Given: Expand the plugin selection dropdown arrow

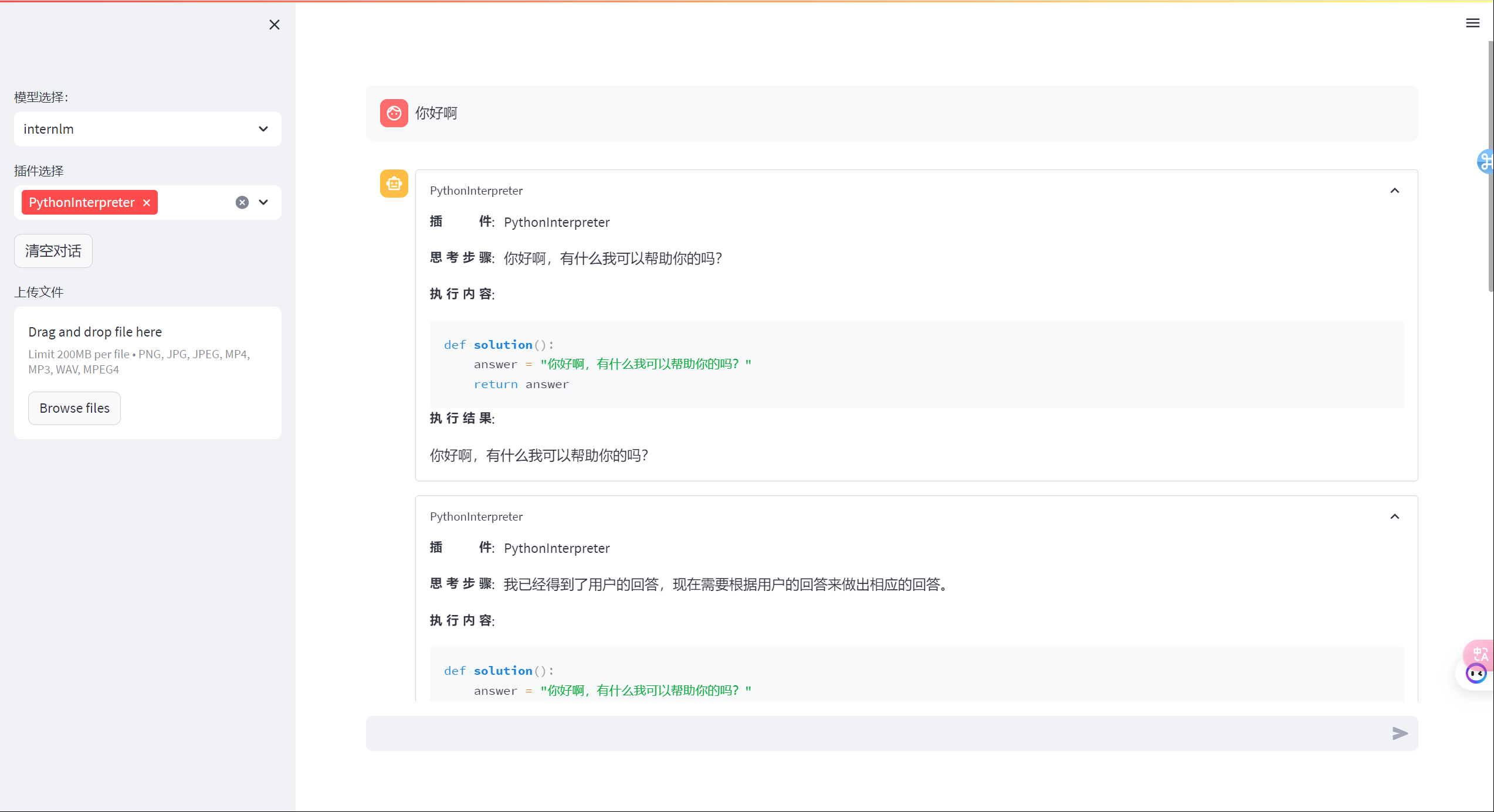Looking at the screenshot, I should click(263, 202).
